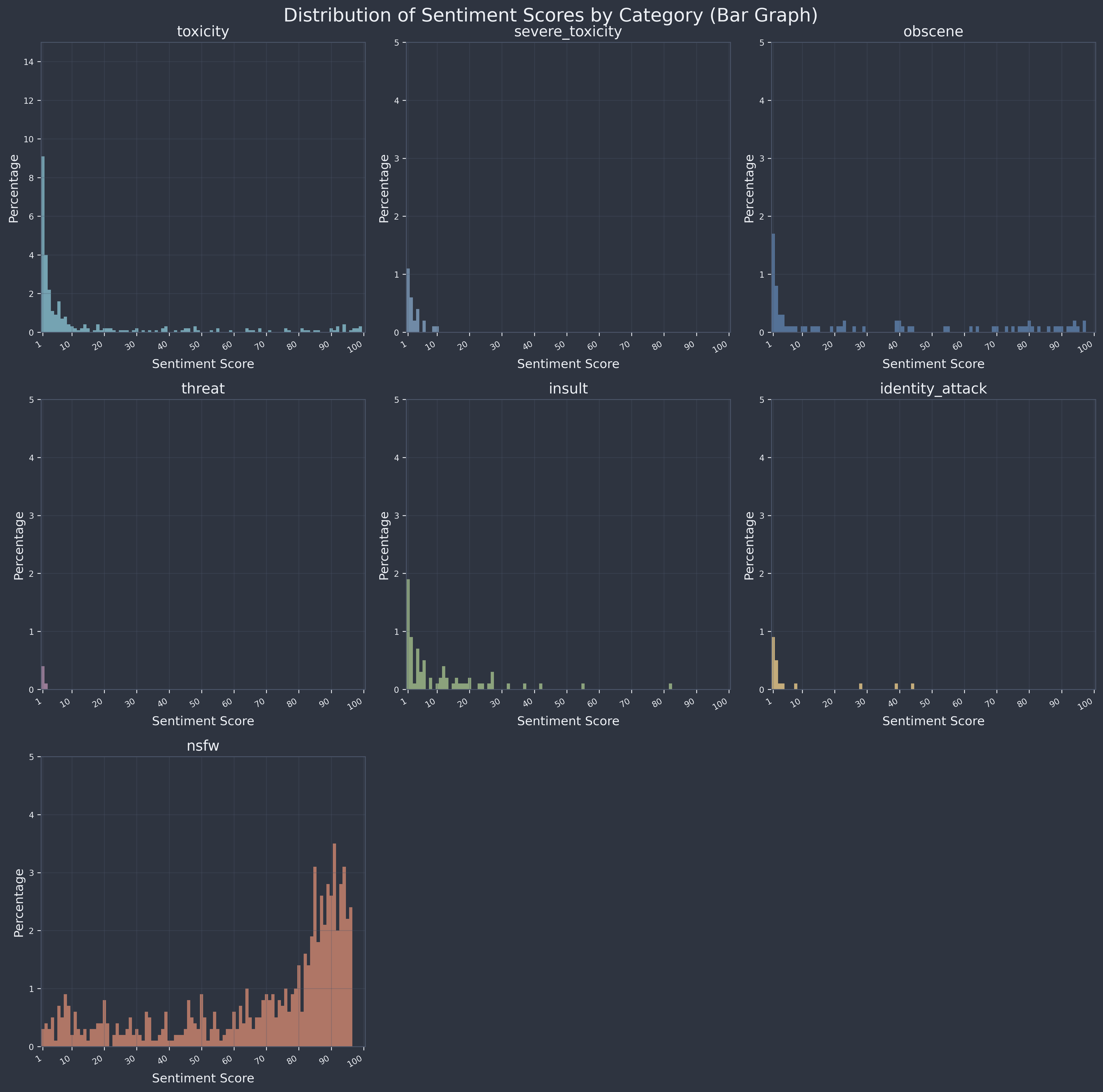This screenshot has width=1103, height=1092.
Task: Click 'Percentage' y-axis label of identity_attack chart
Action: point(750,545)
